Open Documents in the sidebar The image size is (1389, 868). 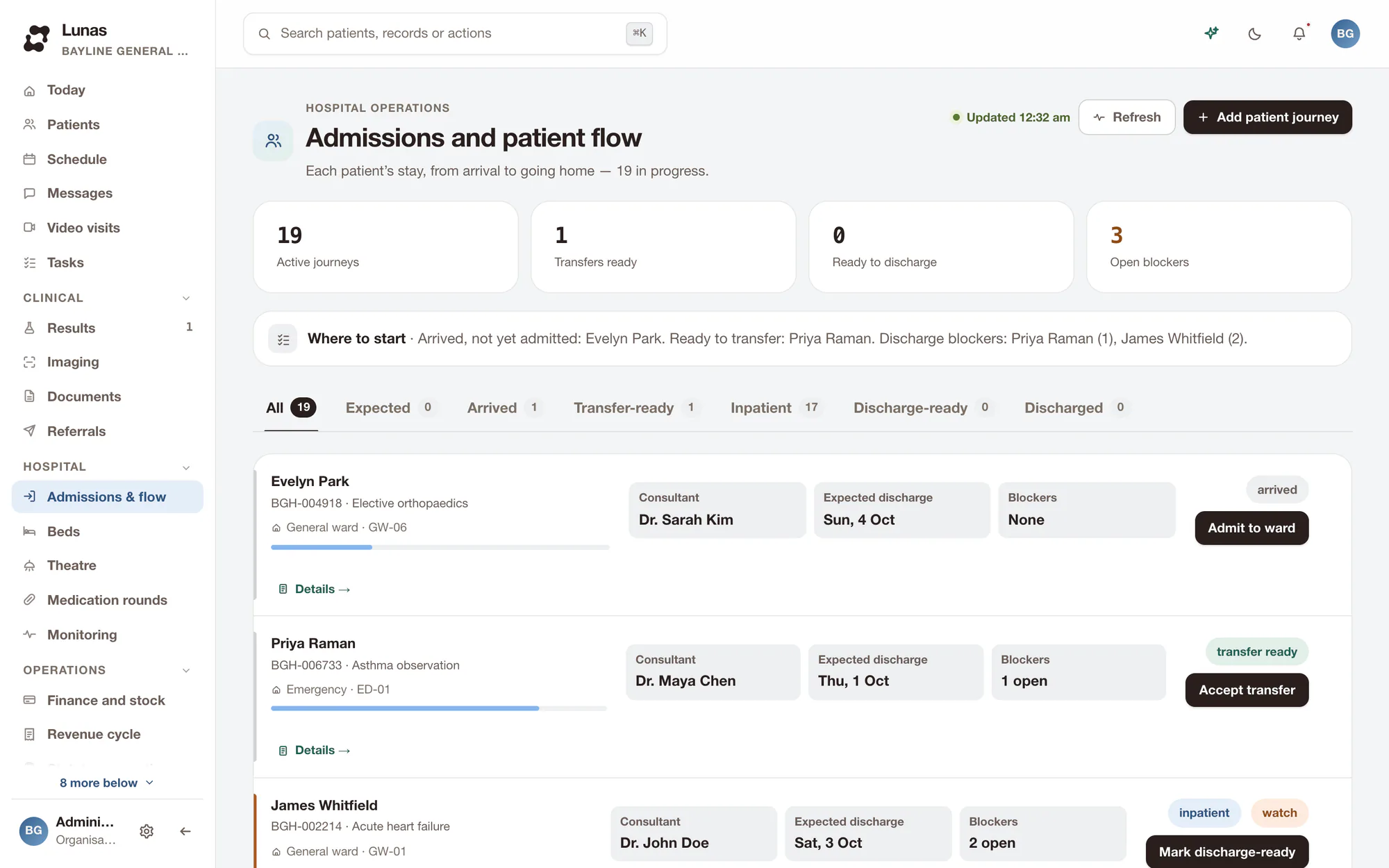point(108,397)
